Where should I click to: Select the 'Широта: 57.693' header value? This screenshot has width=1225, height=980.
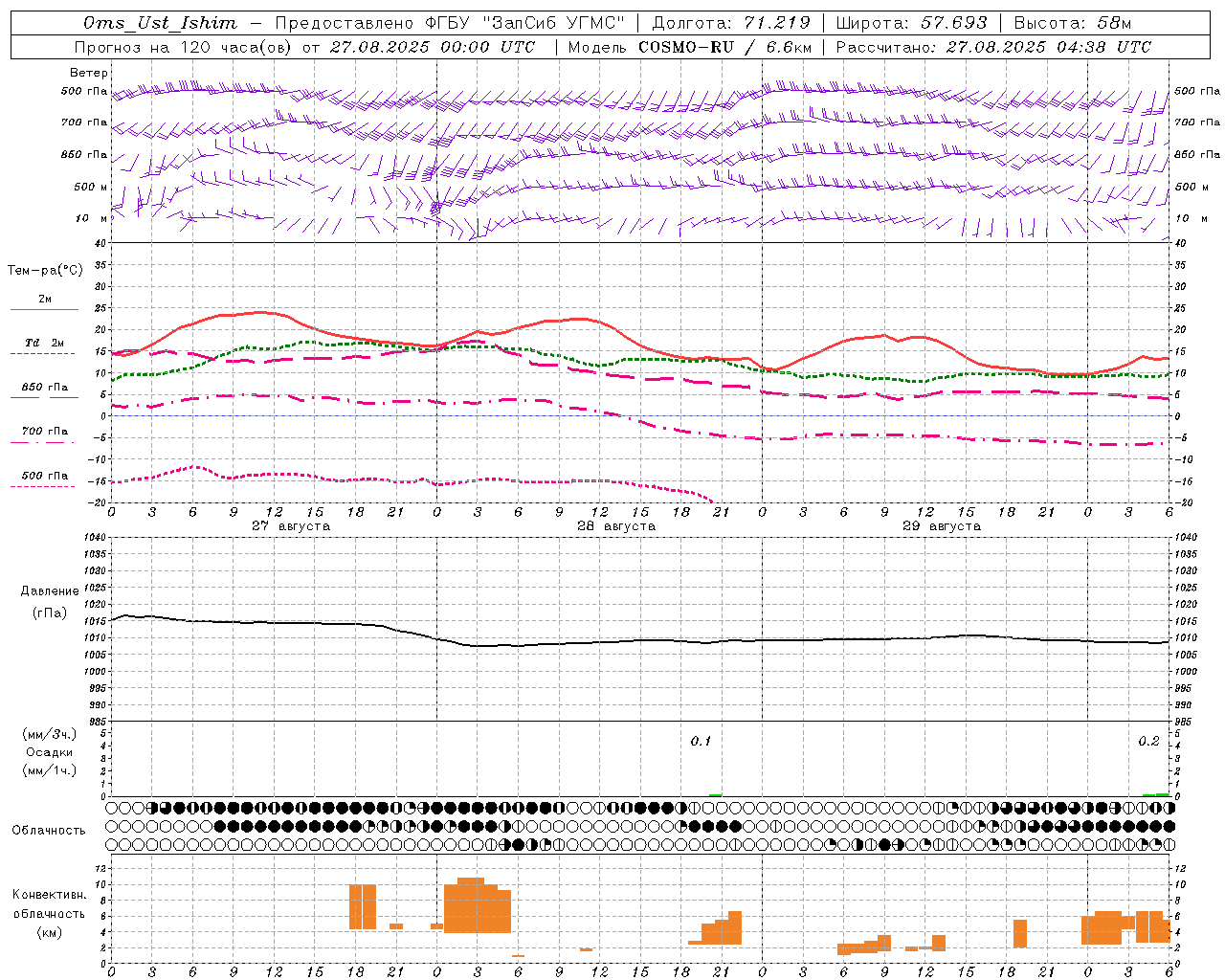[912, 23]
